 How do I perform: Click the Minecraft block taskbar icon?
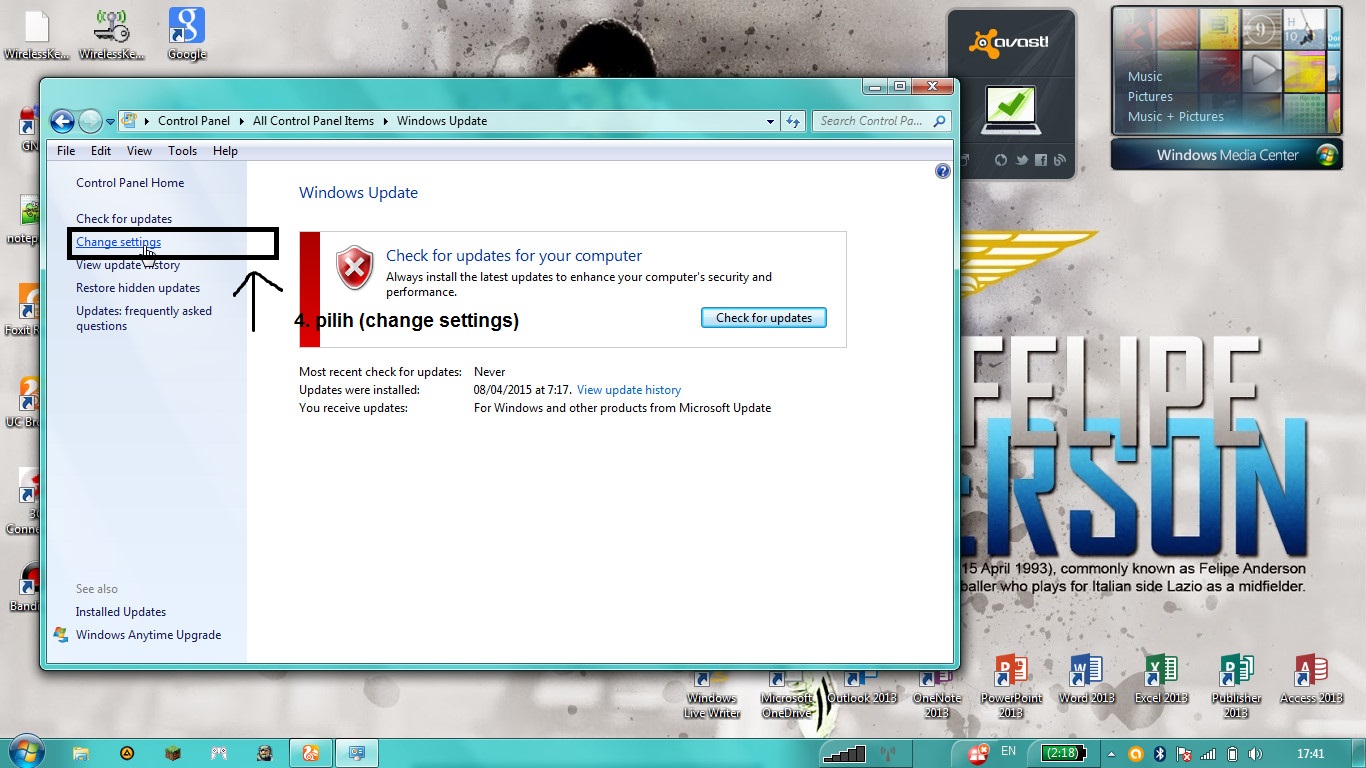click(172, 753)
